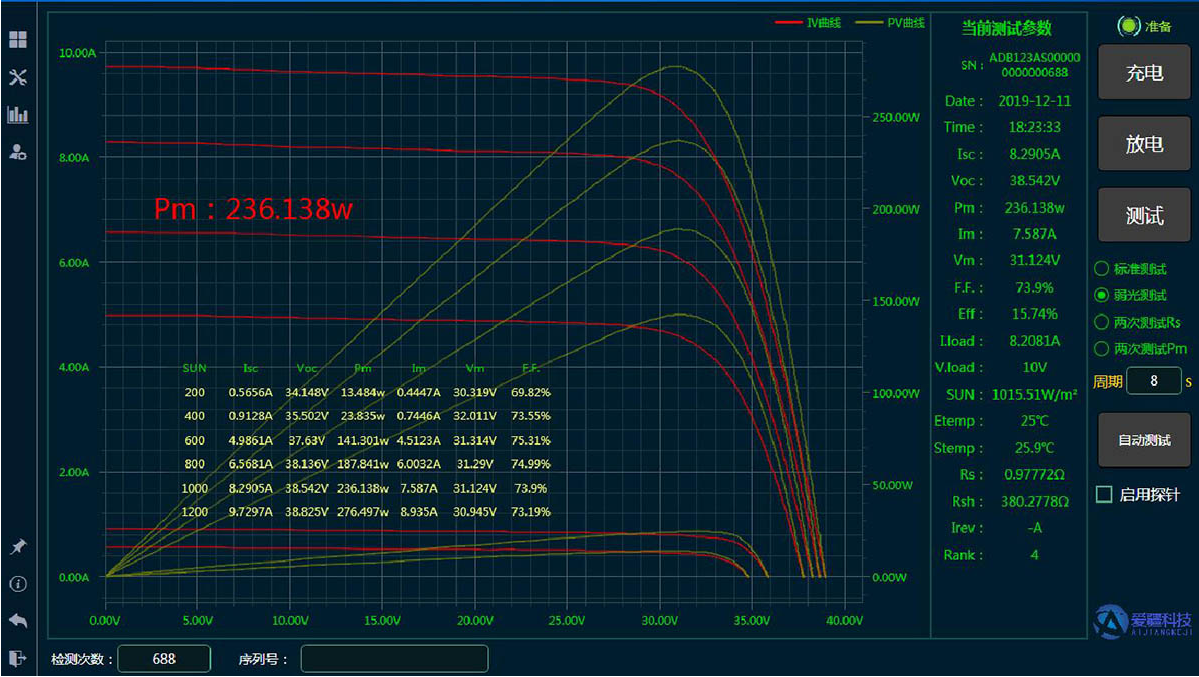
Task: Select the 两次测试Pm radio option
Action: [1102, 349]
